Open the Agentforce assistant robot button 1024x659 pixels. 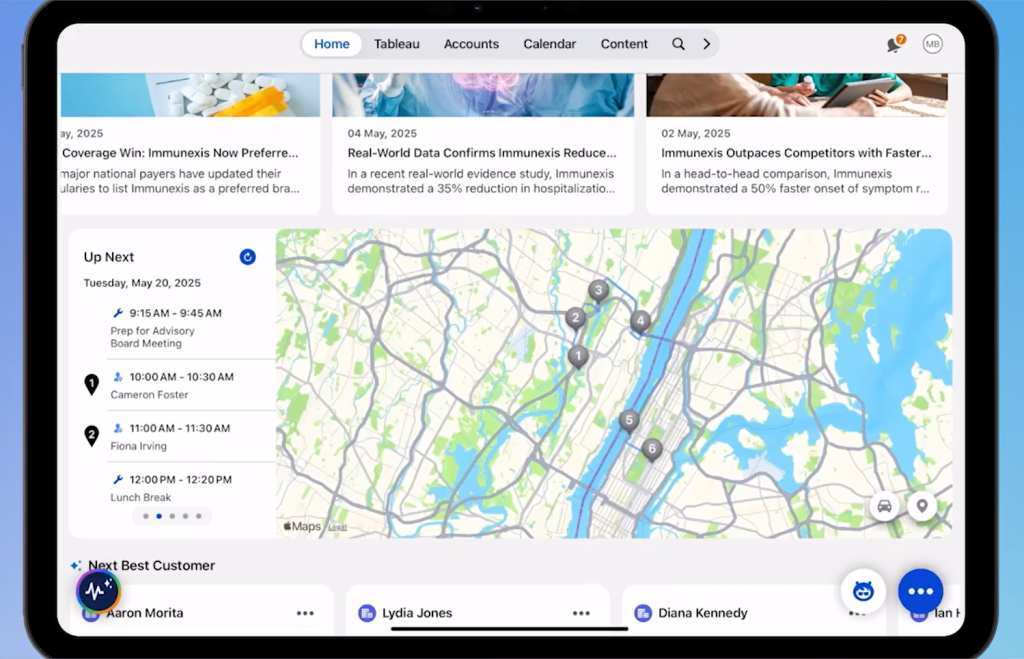pyautogui.click(x=863, y=591)
